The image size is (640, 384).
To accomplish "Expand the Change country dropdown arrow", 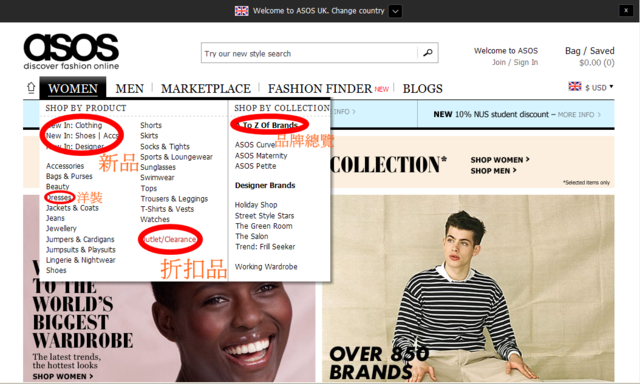I will pos(395,11).
